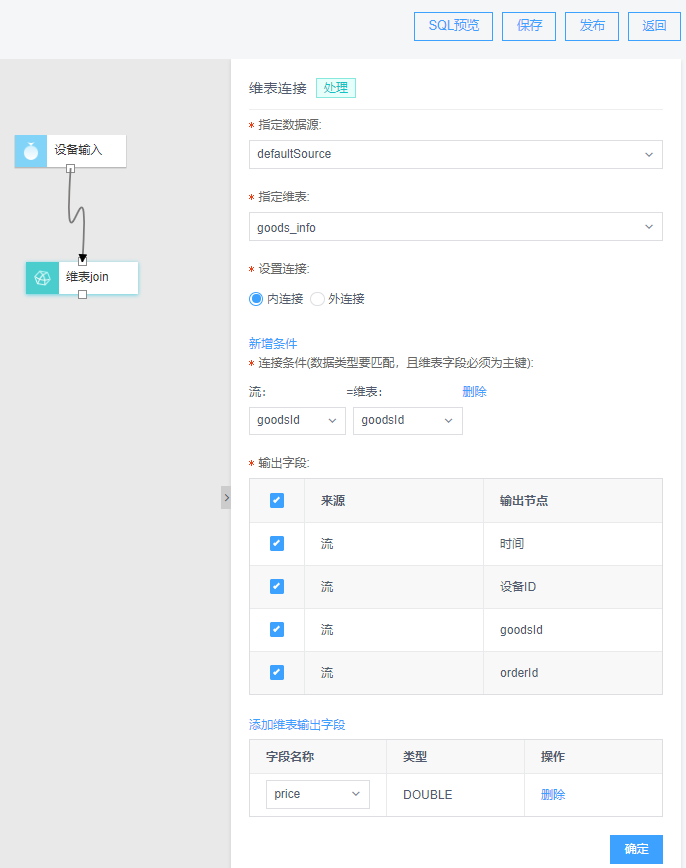This screenshot has width=686, height=868.
Task: Click output port under 设备输入 node
Action: coord(70,168)
